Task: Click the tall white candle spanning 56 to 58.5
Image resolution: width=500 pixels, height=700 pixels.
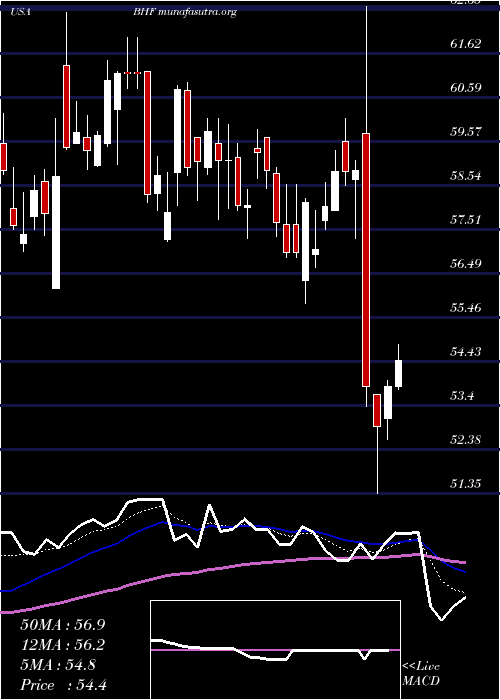Action: [56, 232]
